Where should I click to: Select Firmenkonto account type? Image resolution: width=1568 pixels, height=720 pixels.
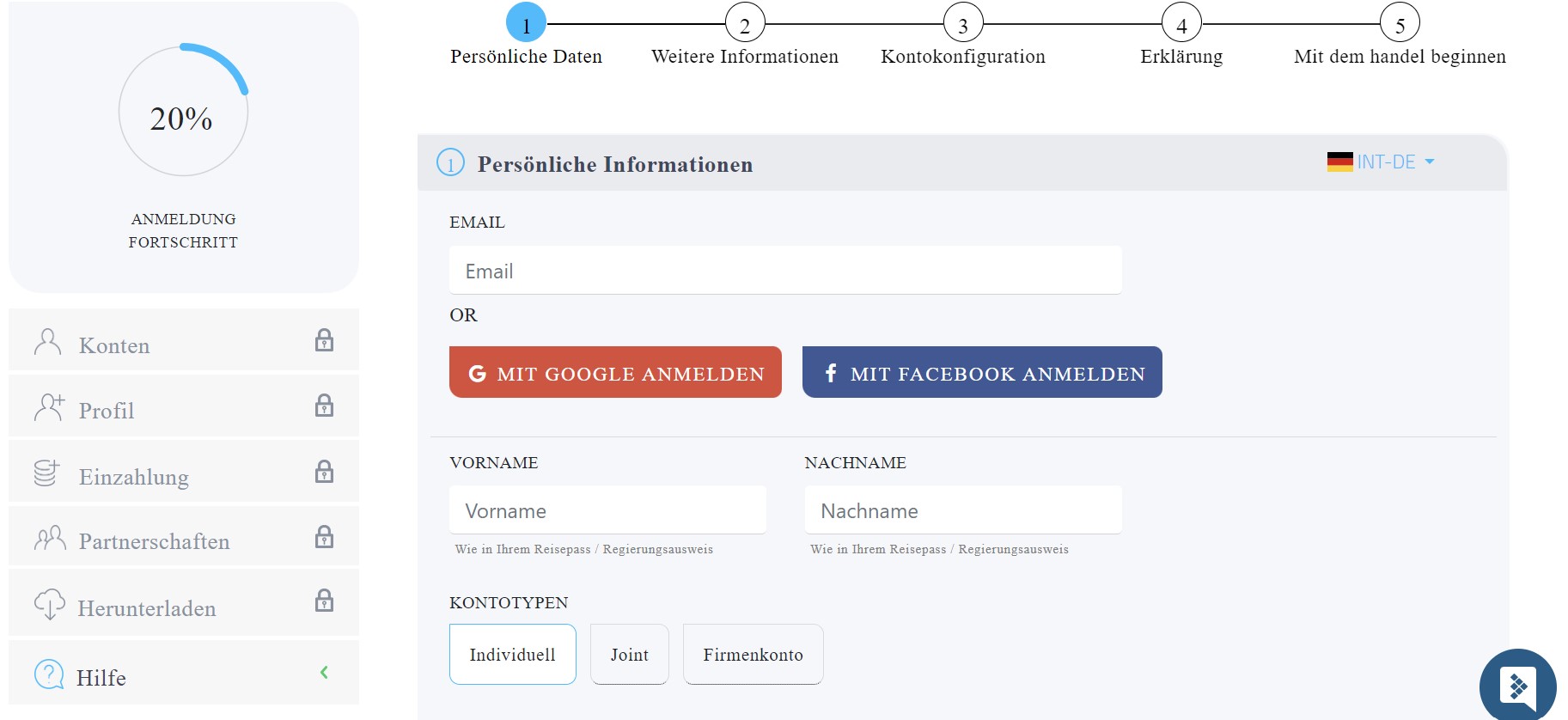tap(753, 654)
